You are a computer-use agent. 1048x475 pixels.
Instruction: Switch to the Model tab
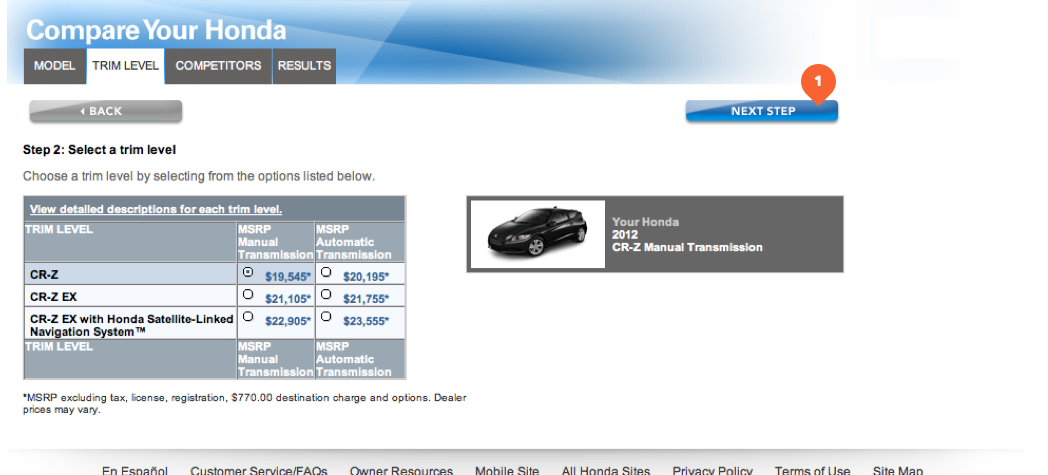click(54, 66)
